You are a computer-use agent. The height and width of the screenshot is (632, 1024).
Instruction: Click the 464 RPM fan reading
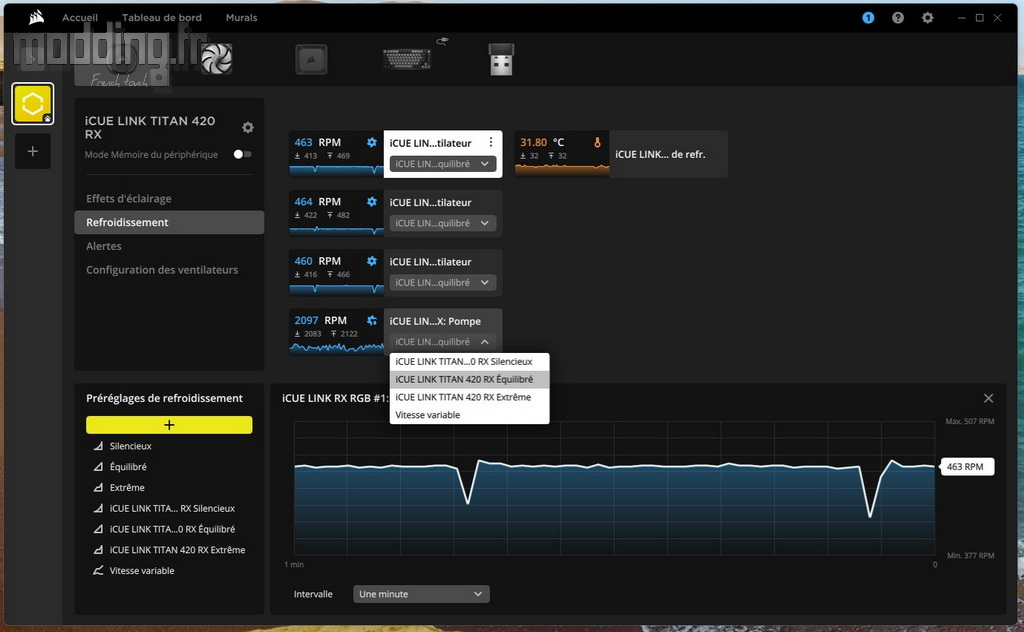point(317,202)
